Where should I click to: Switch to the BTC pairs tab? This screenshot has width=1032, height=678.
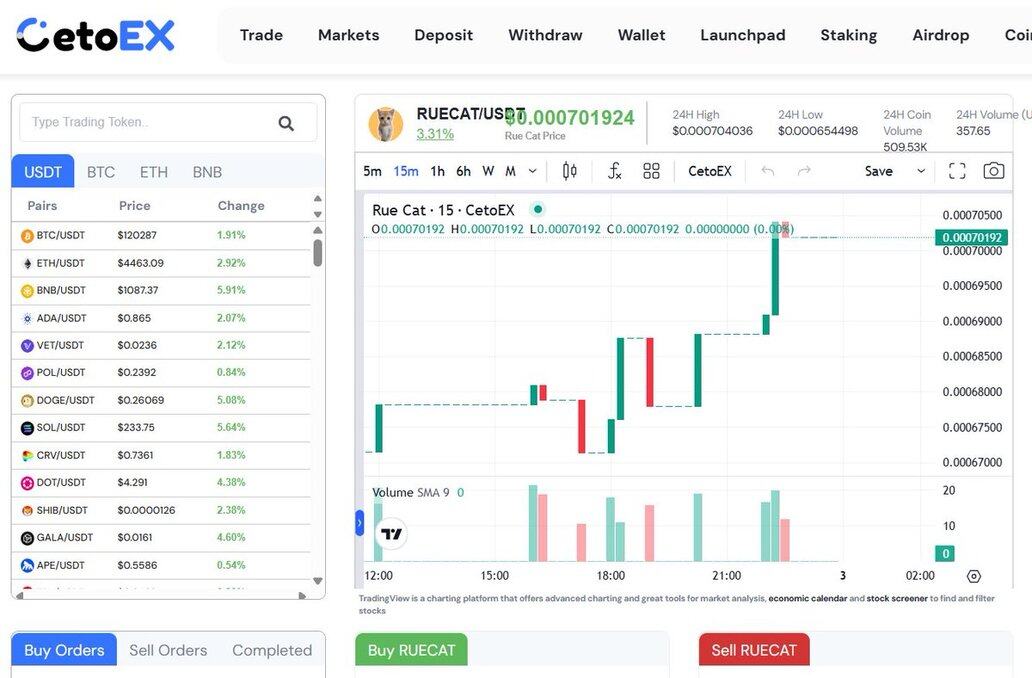101,172
